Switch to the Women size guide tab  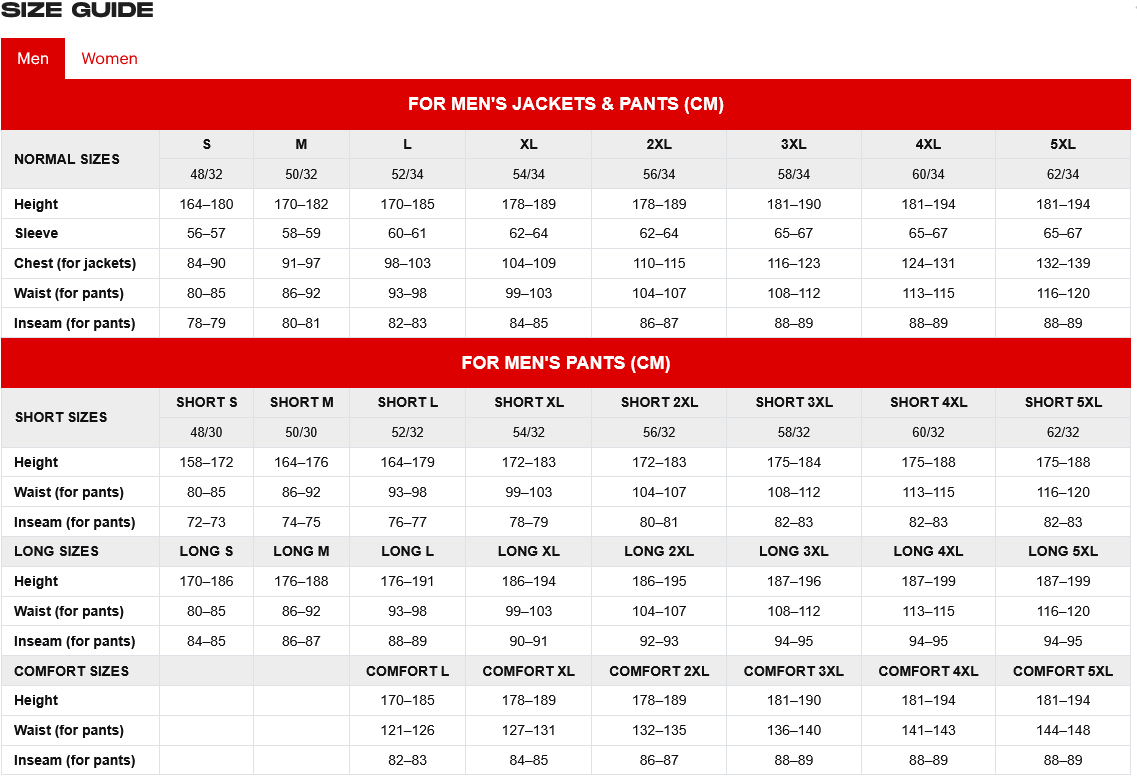[109, 58]
